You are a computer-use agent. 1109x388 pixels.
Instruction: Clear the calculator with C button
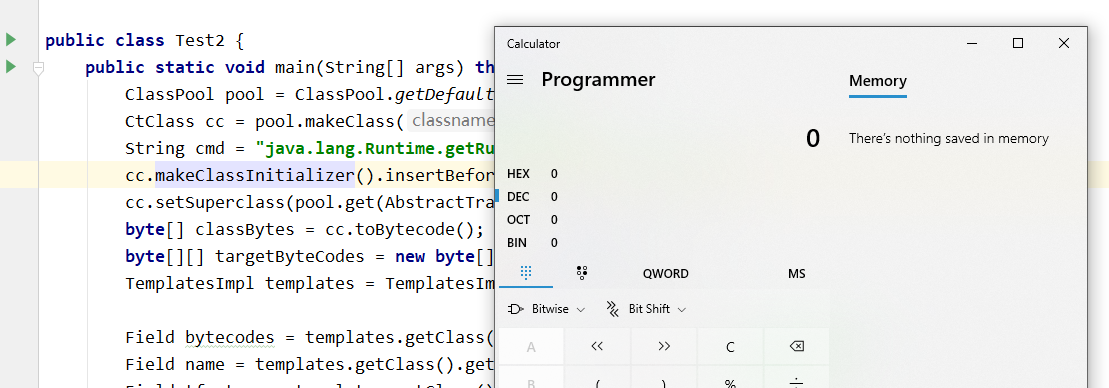[x=730, y=346]
